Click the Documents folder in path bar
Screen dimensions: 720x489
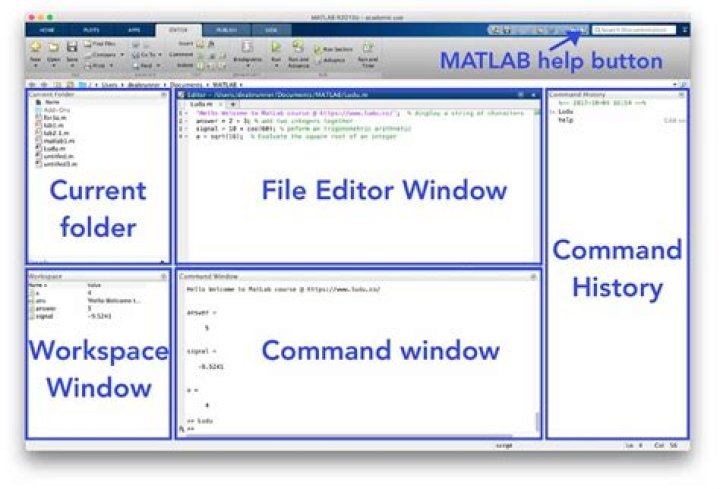click(x=186, y=85)
